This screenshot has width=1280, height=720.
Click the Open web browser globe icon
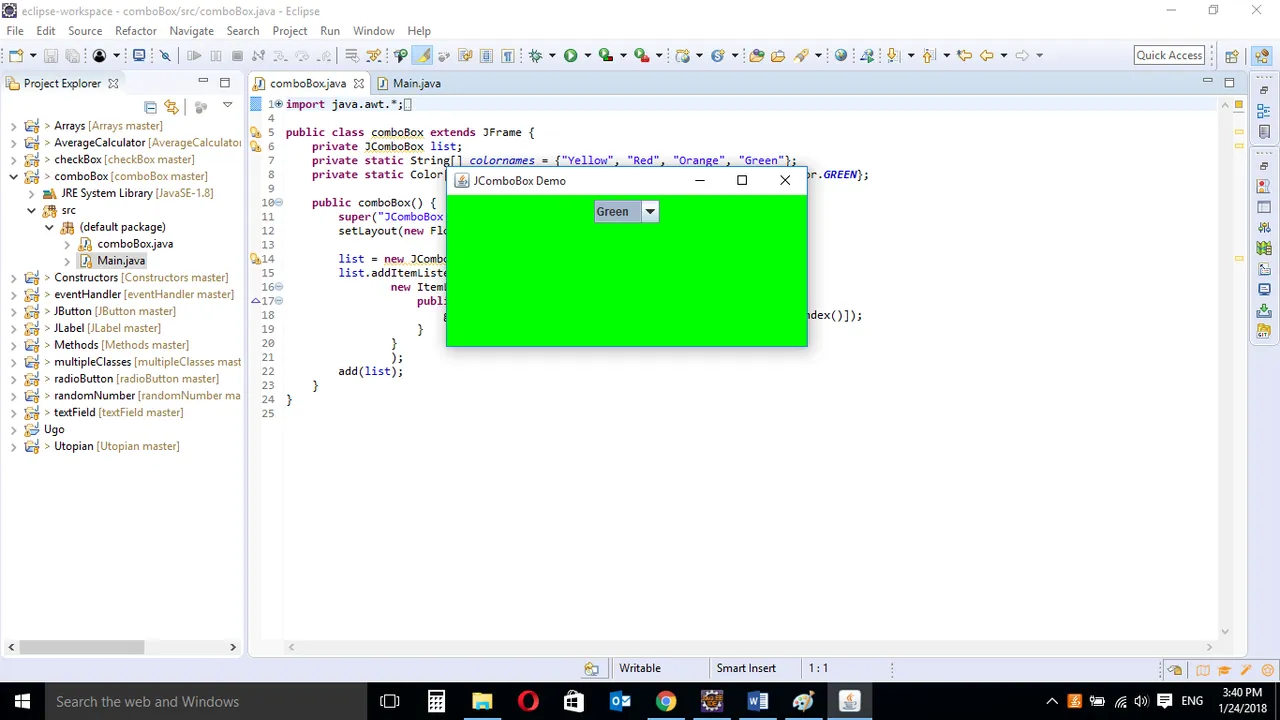[x=841, y=56]
